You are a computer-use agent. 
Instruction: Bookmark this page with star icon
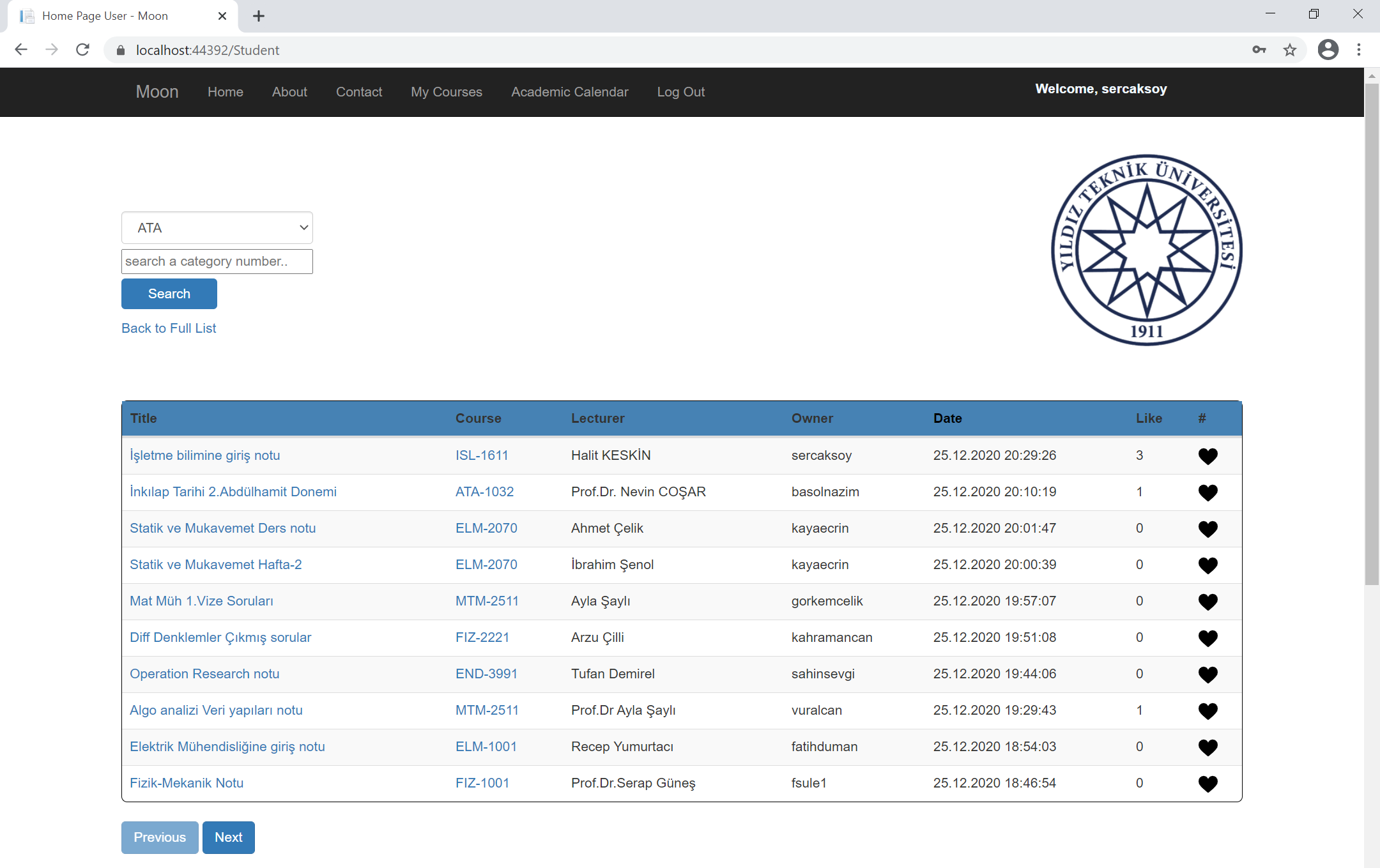[1290, 50]
